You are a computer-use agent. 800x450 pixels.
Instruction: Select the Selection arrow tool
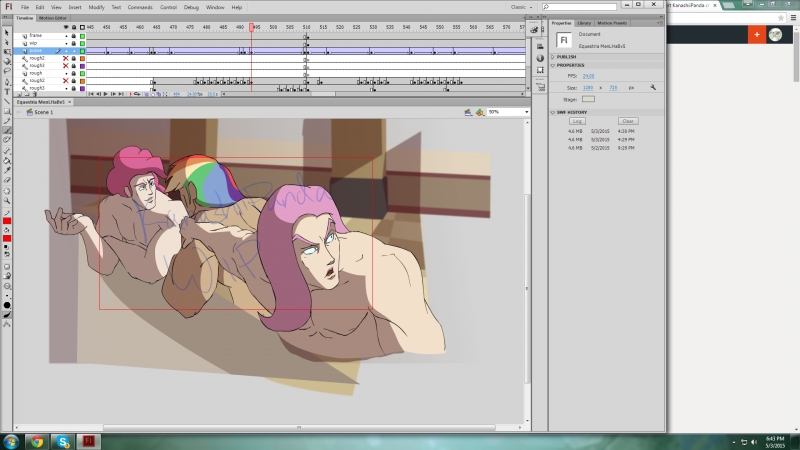pos(7,34)
